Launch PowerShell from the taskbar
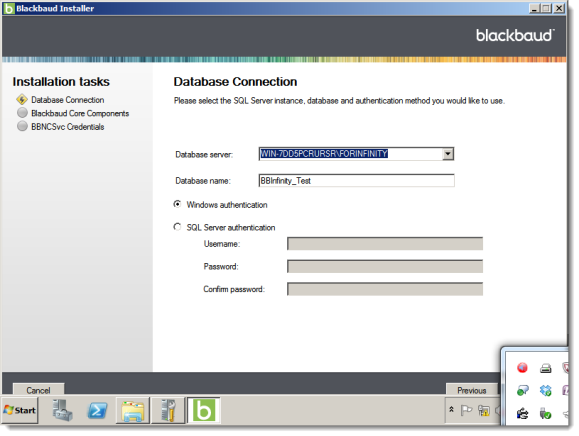 (97, 410)
